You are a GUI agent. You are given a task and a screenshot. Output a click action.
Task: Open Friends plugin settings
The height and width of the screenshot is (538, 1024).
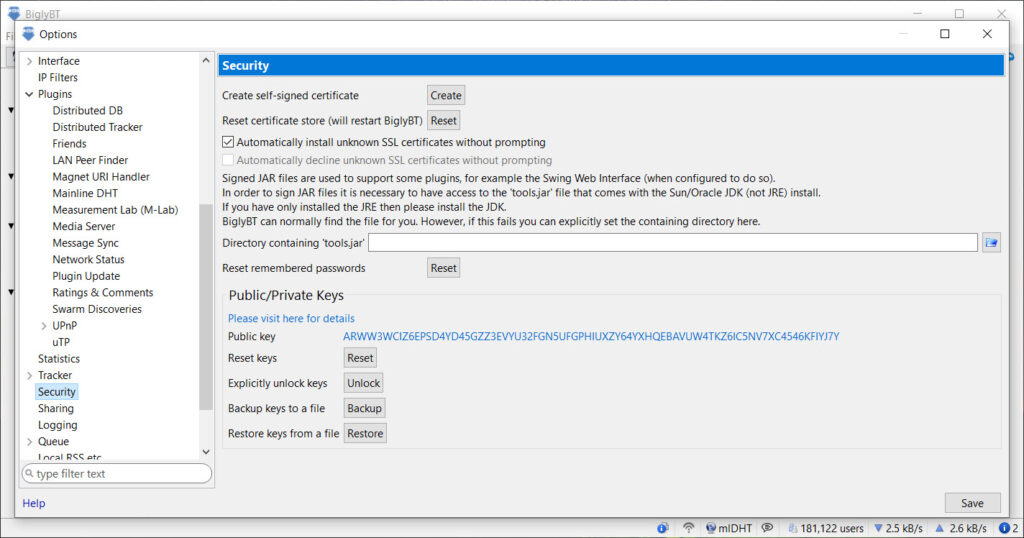tap(69, 144)
